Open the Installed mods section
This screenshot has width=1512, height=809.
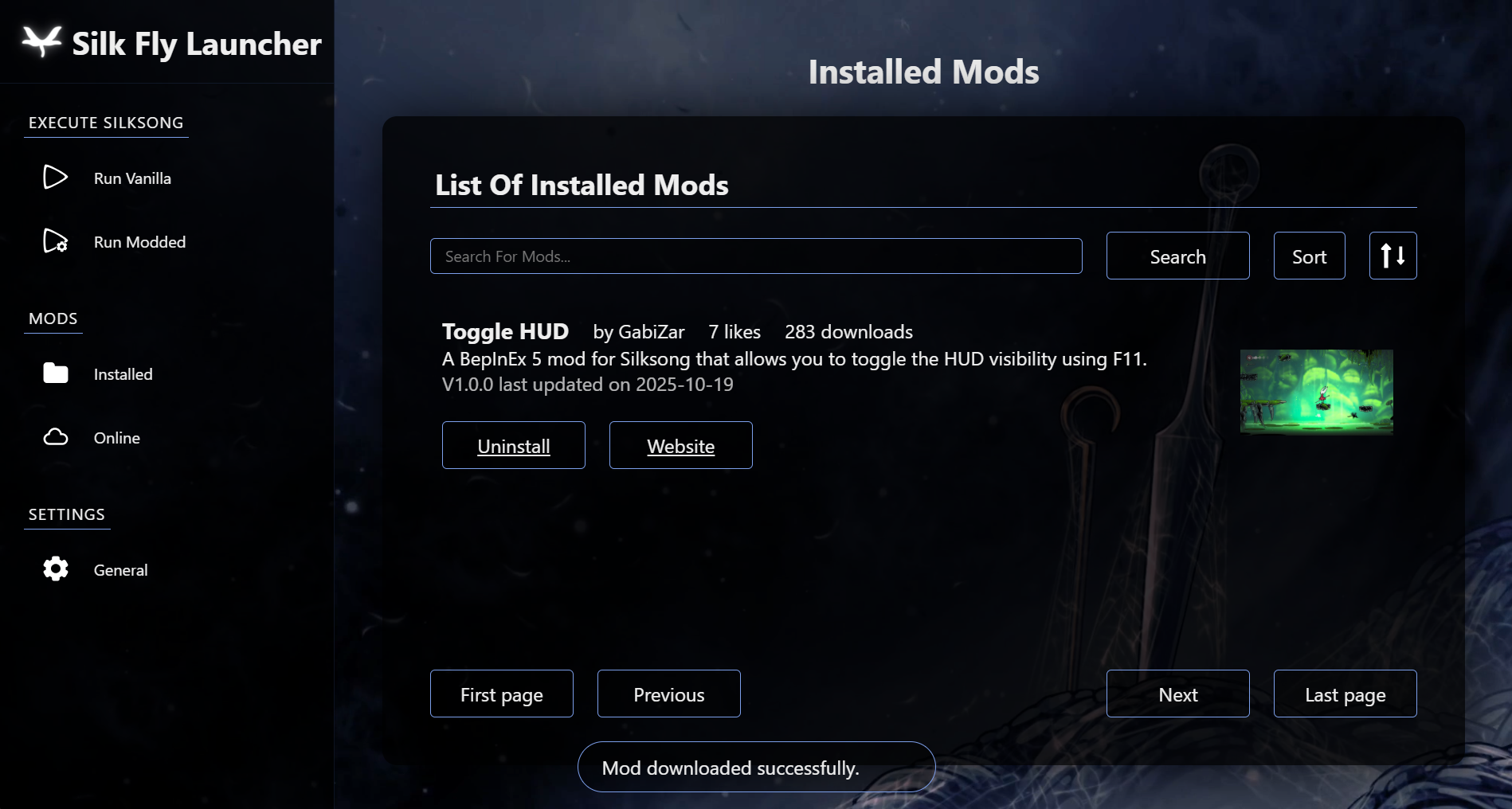click(x=123, y=374)
